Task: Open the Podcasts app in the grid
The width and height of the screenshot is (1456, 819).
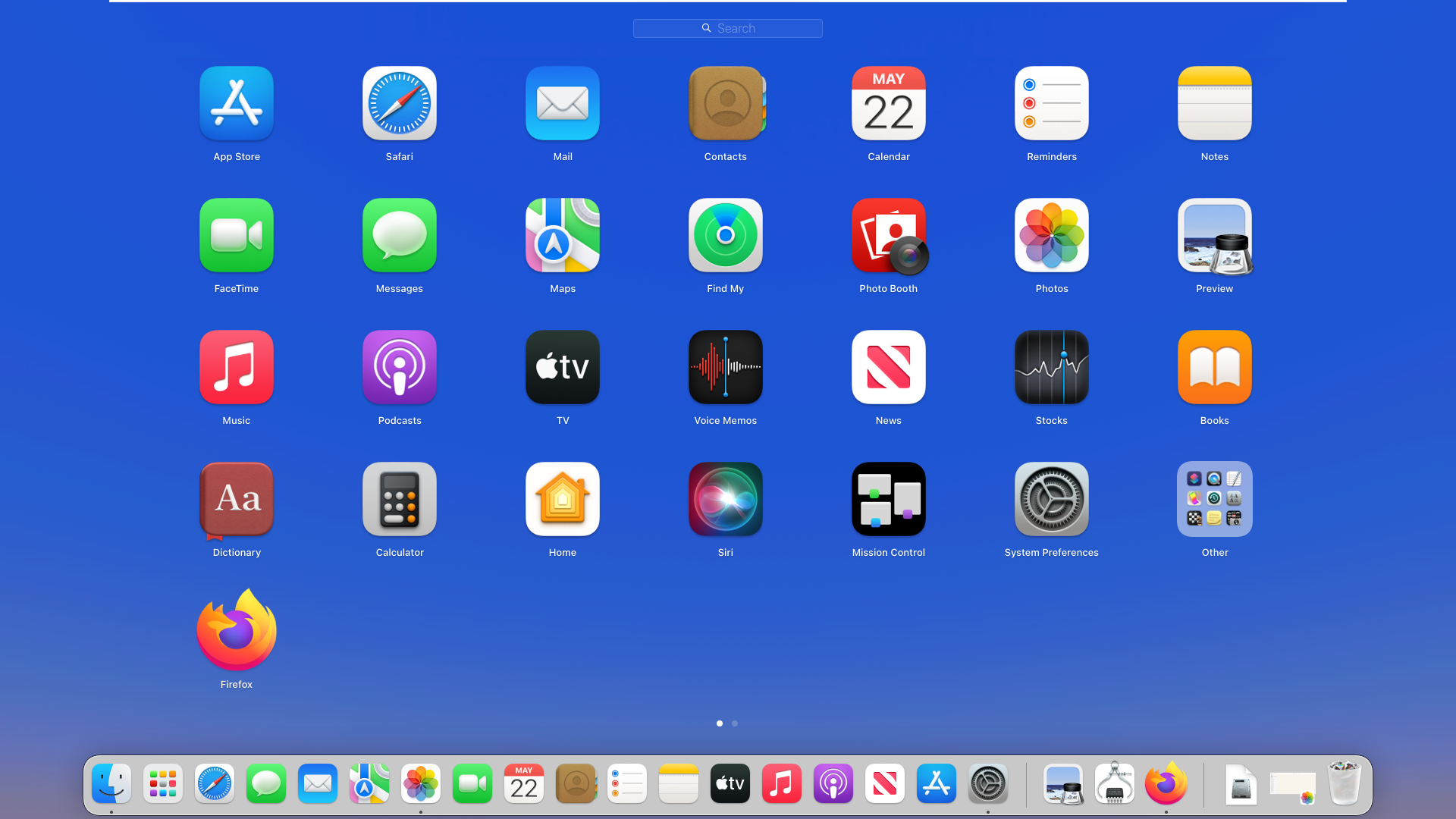Action: click(x=400, y=367)
